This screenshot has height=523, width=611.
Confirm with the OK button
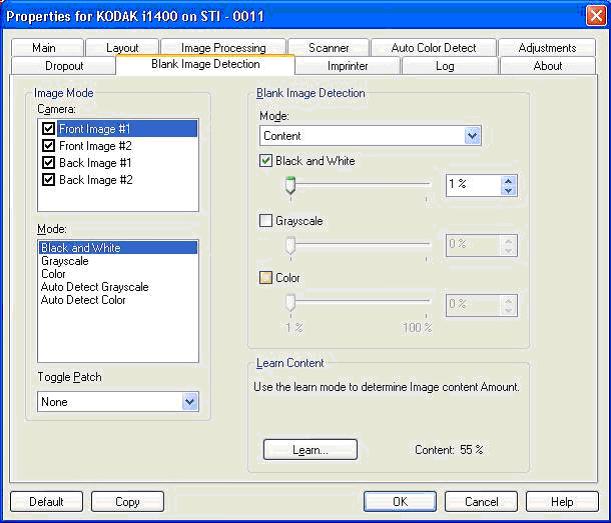point(400,501)
